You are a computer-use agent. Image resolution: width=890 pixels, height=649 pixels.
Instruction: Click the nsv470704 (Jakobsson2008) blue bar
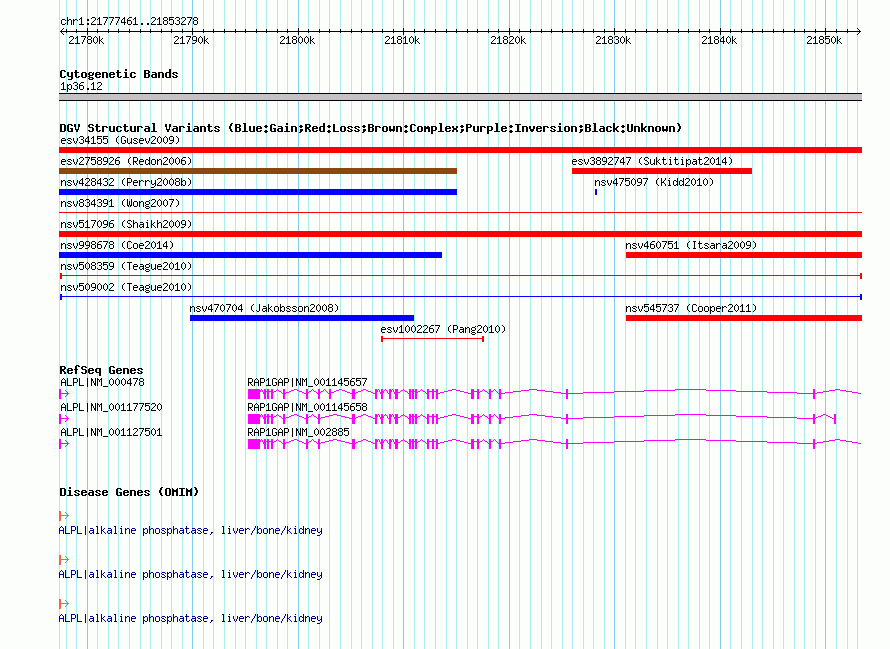pos(302,318)
